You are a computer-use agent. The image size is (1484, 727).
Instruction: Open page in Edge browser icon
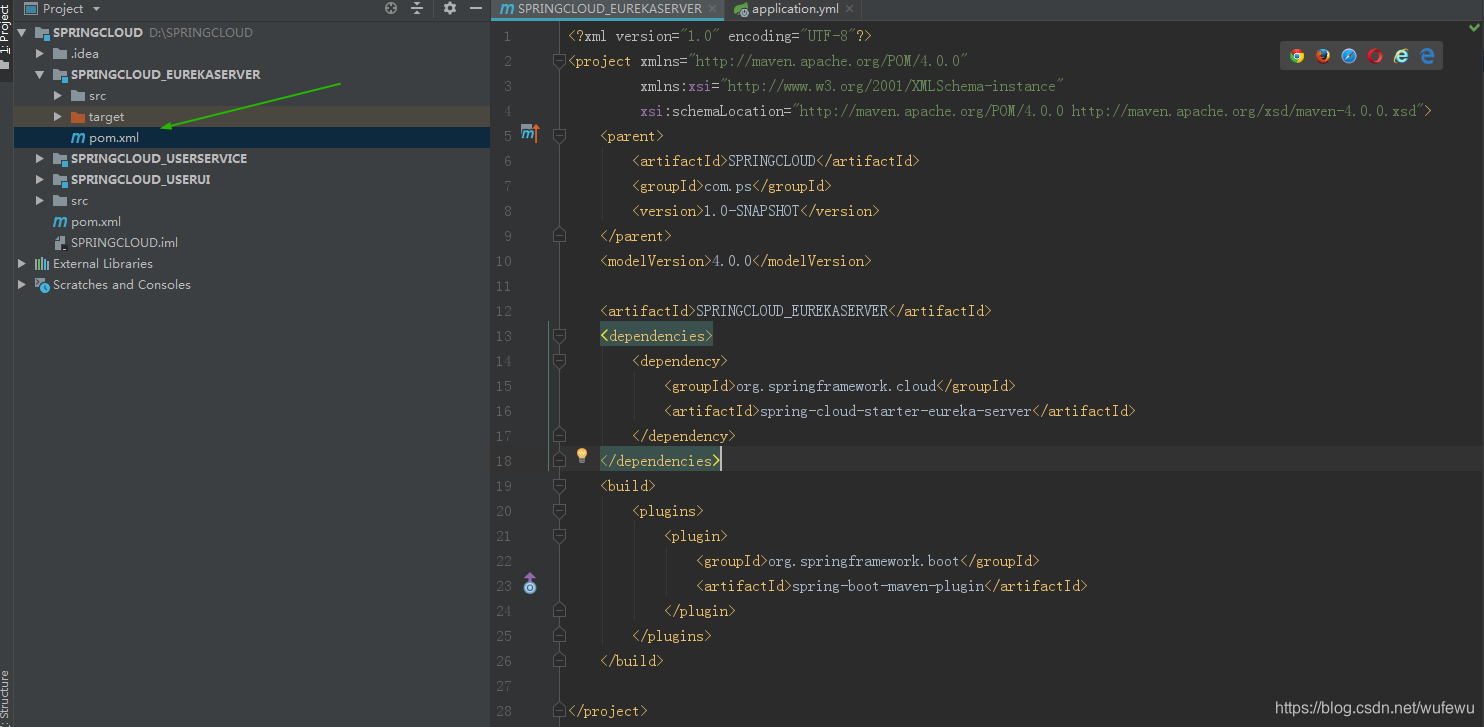[1427, 56]
